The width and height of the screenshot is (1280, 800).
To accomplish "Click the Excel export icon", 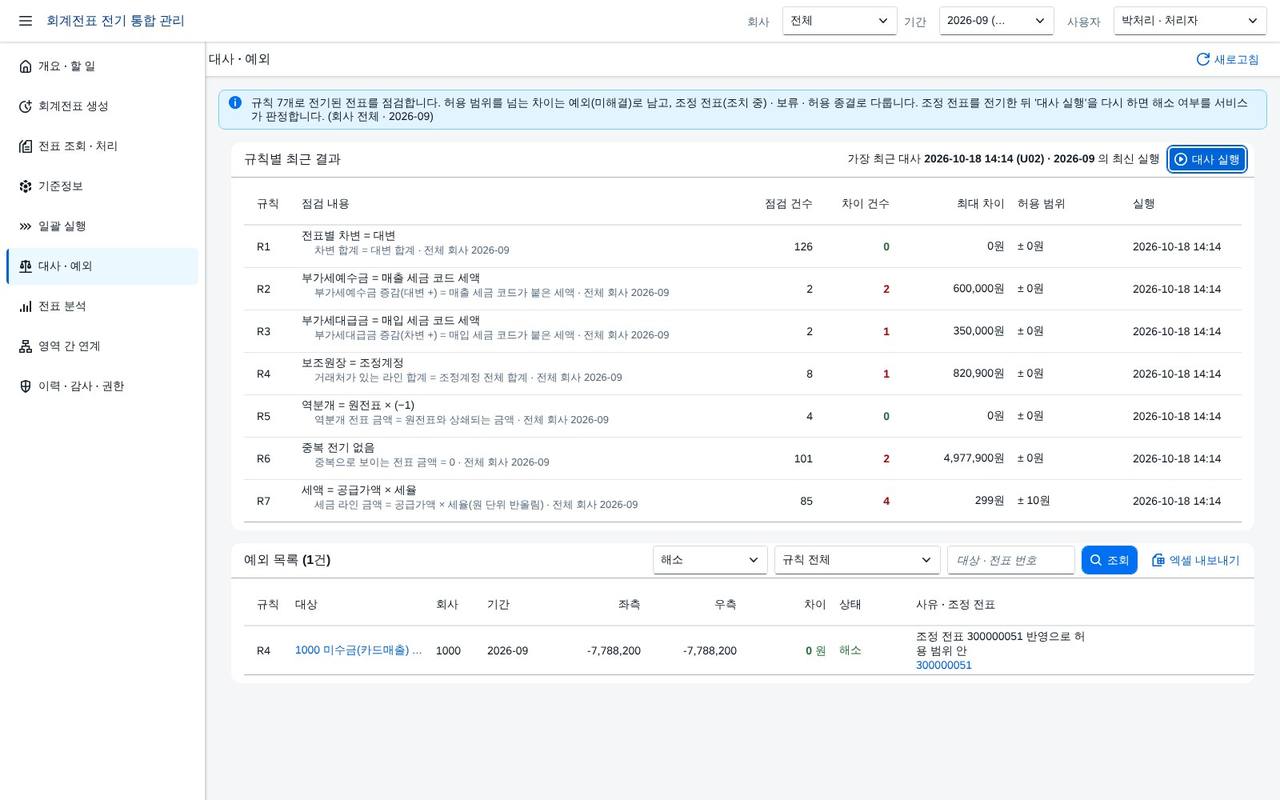I will 1158,560.
